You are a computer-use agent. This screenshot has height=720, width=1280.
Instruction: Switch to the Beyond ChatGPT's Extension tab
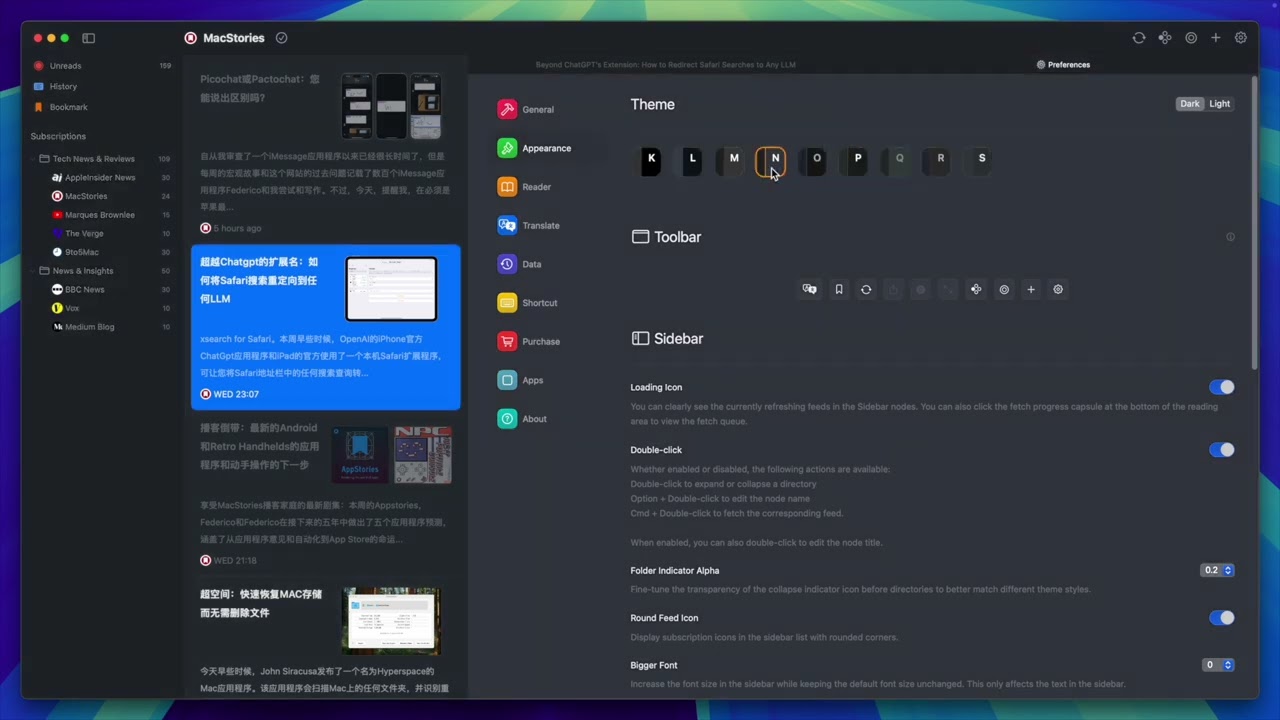point(666,65)
